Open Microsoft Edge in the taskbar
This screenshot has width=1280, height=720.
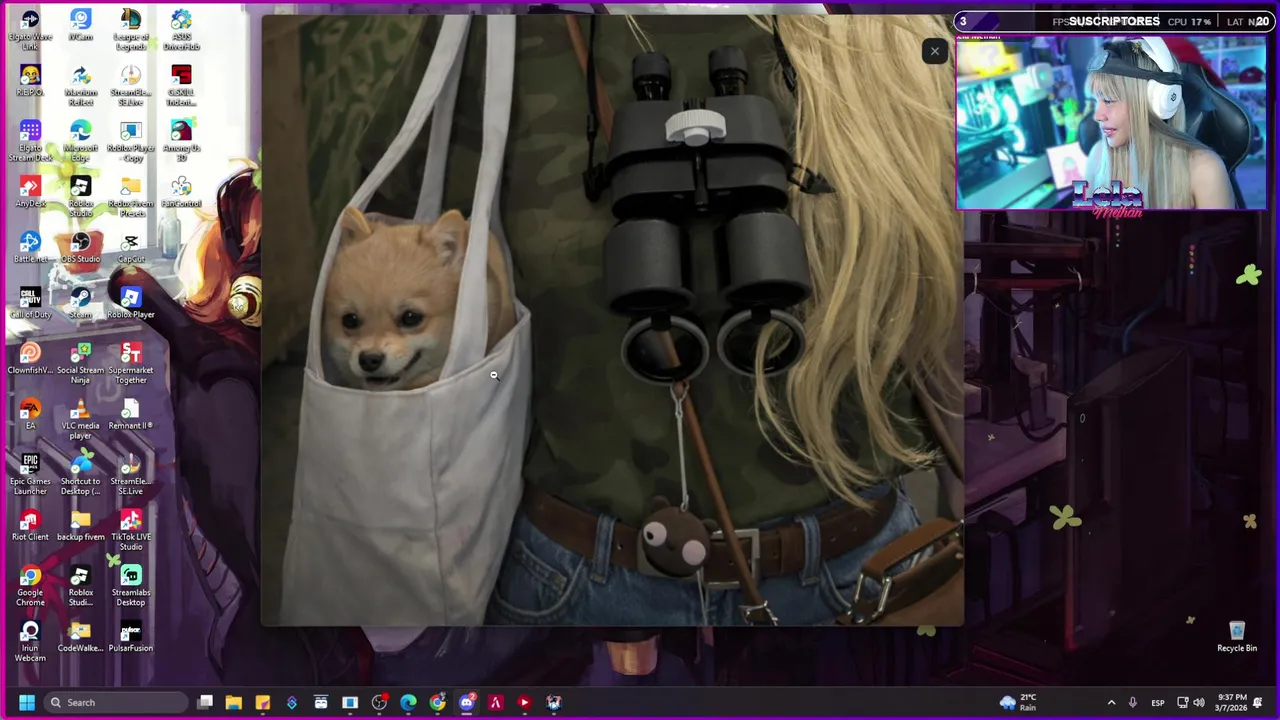(409, 702)
